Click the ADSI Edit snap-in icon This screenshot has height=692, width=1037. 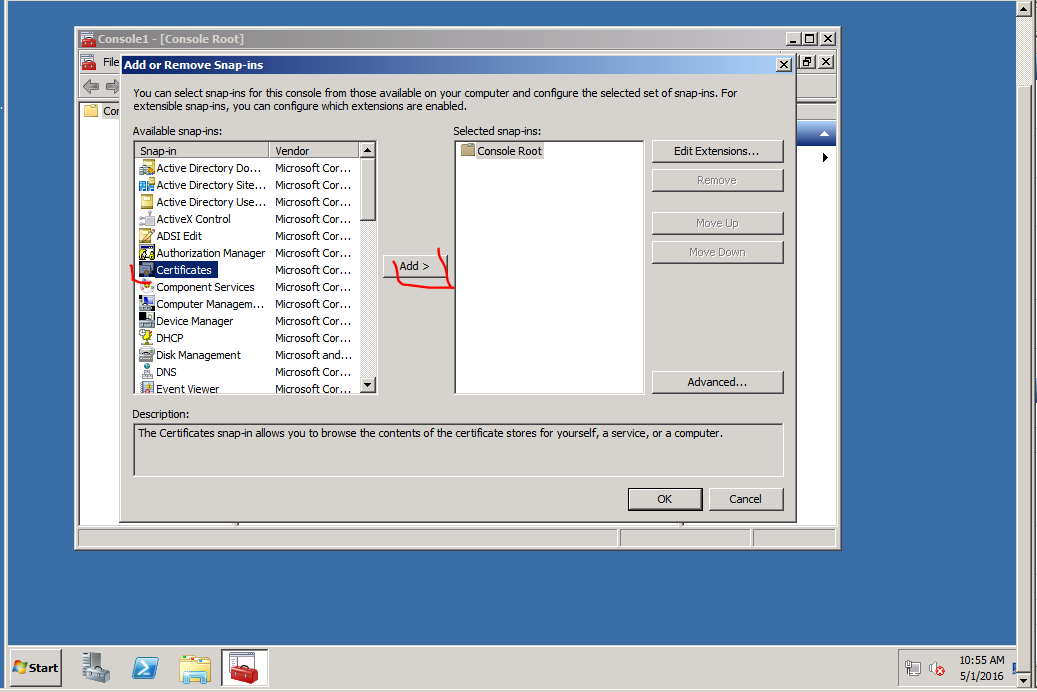click(x=147, y=236)
